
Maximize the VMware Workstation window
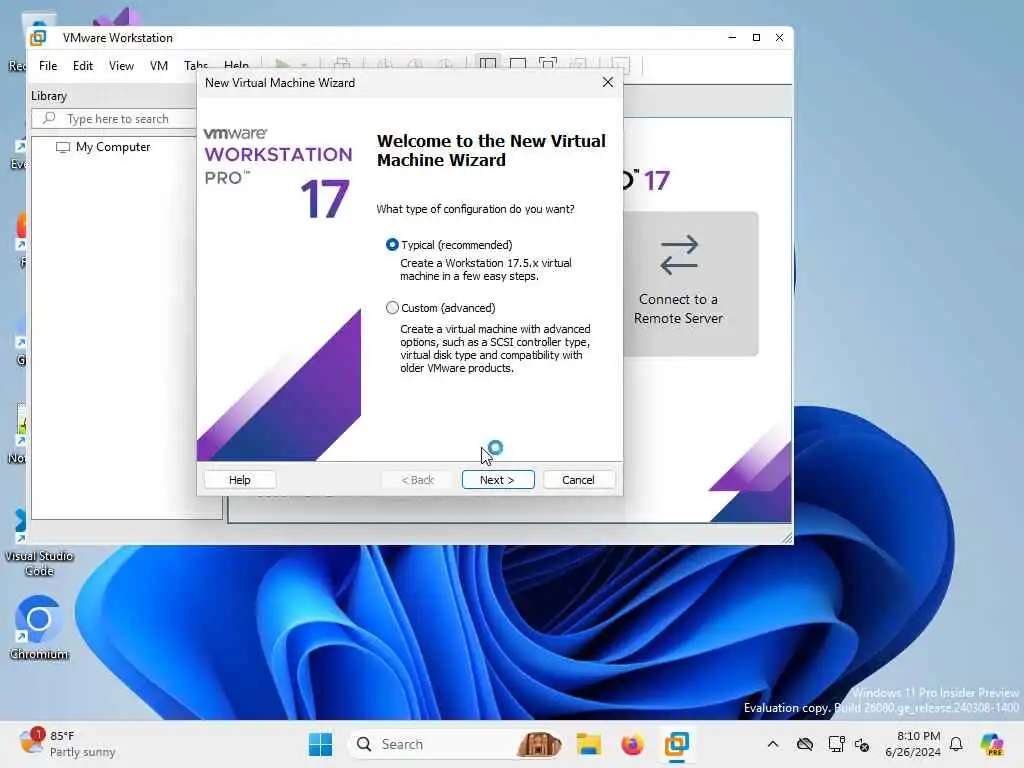[756, 38]
